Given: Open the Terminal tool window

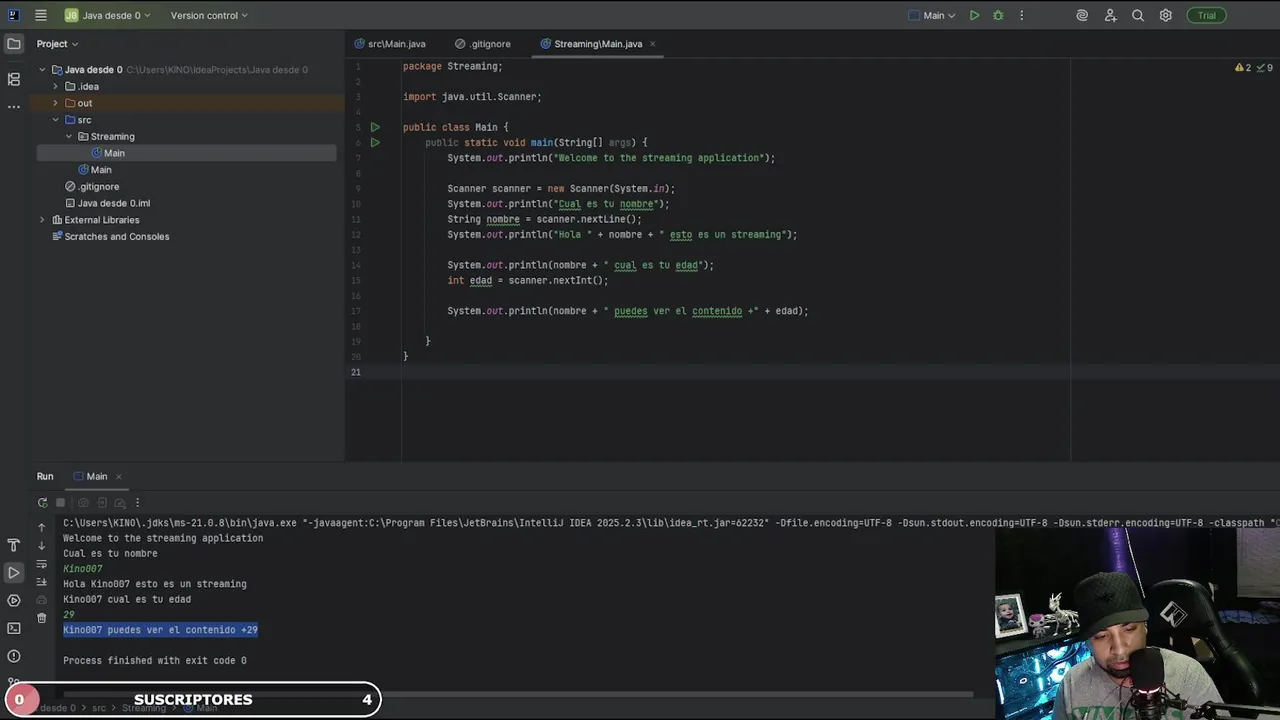Looking at the screenshot, I should click(14, 628).
